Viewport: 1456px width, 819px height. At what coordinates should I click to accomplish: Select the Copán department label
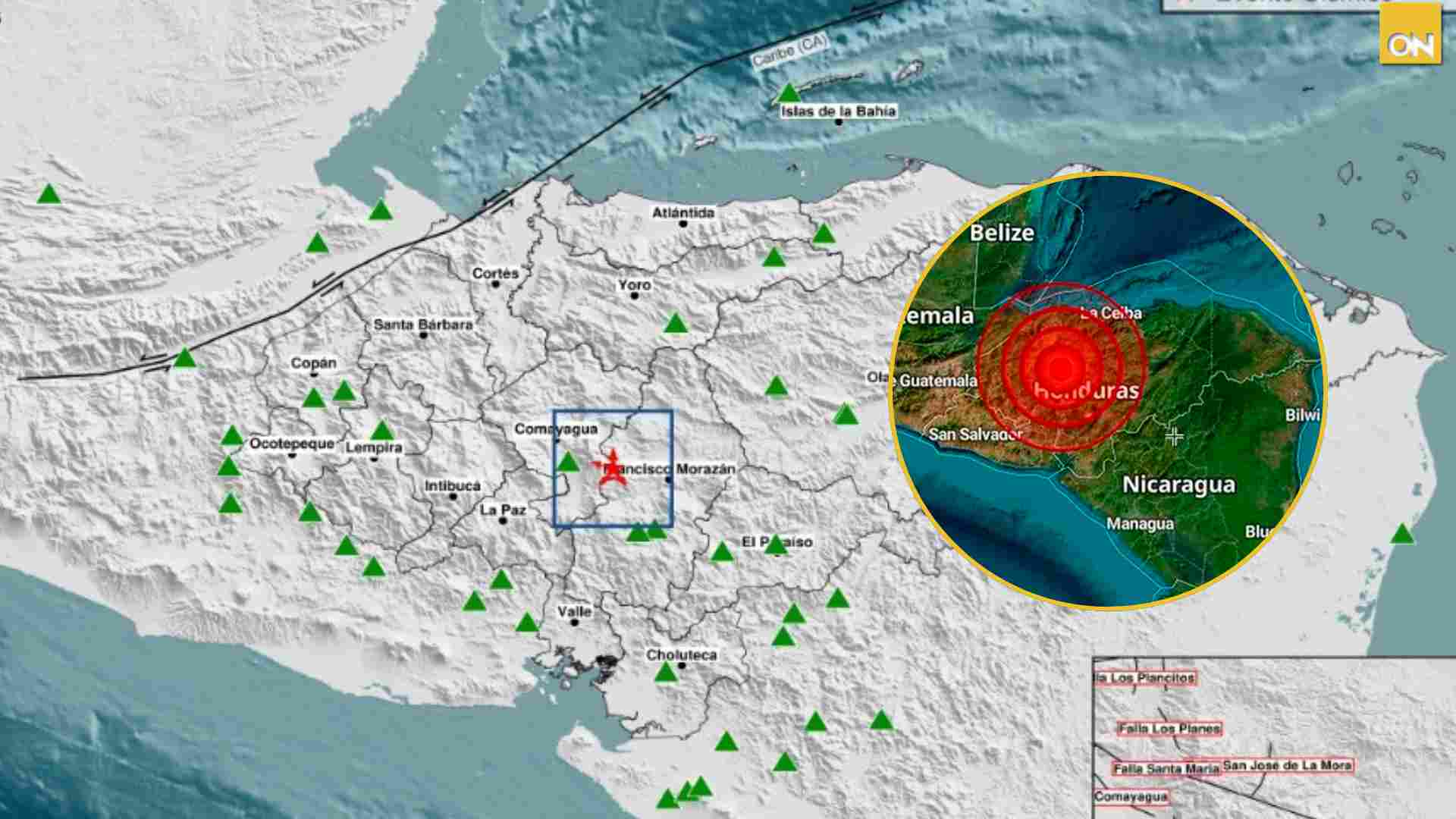313,363
